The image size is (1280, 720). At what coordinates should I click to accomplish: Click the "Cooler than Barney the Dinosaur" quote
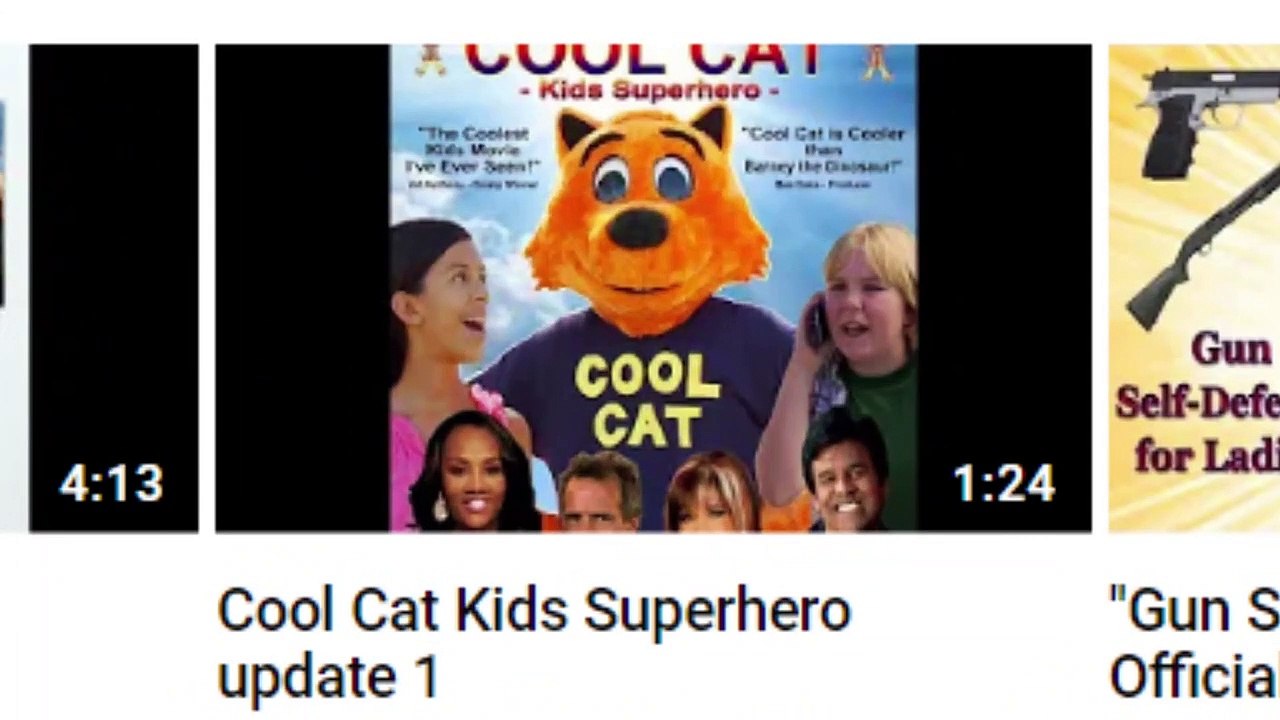(x=822, y=155)
